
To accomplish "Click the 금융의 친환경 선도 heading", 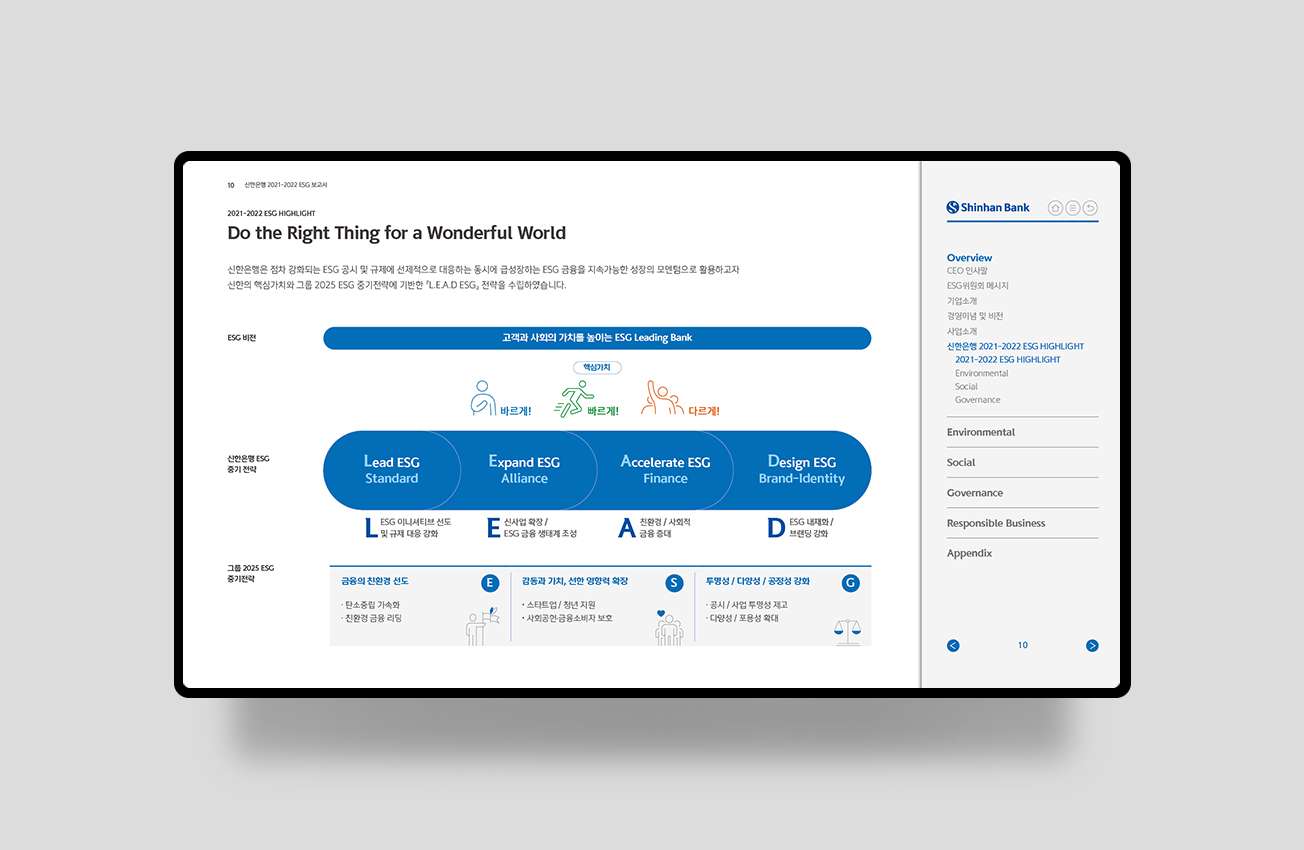I will point(374,581).
